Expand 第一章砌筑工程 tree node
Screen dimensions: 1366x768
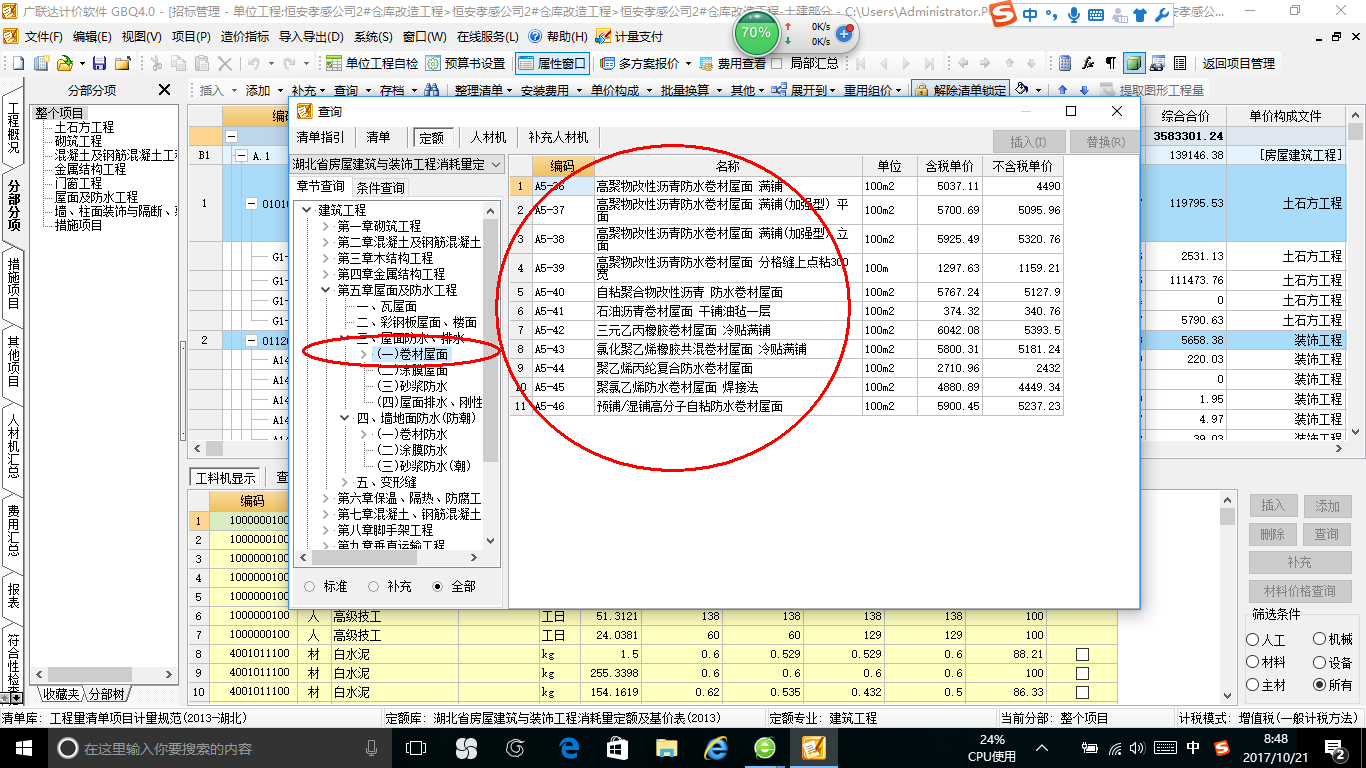coord(326,226)
